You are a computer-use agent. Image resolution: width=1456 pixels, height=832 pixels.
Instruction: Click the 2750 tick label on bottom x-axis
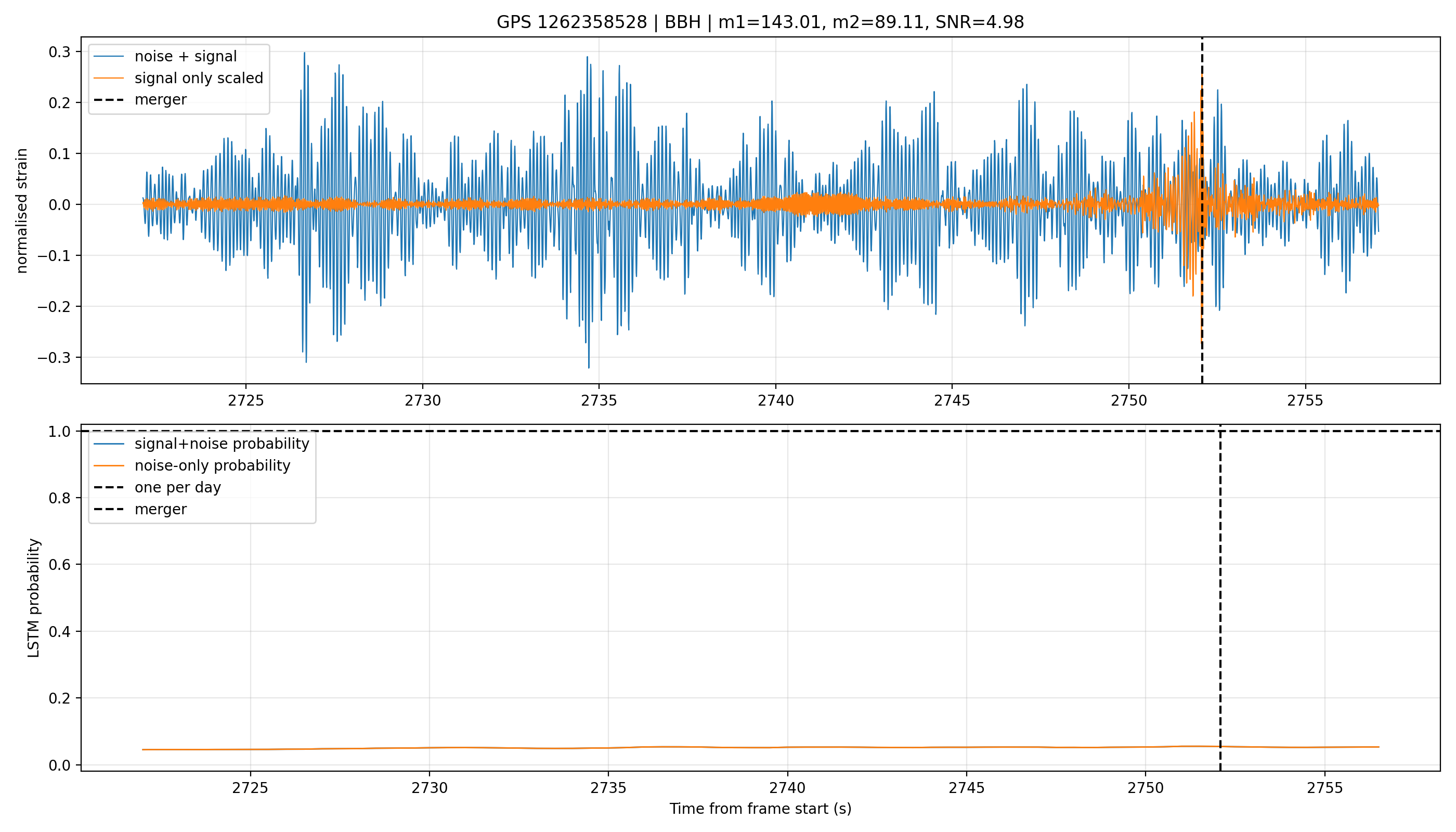1145,788
